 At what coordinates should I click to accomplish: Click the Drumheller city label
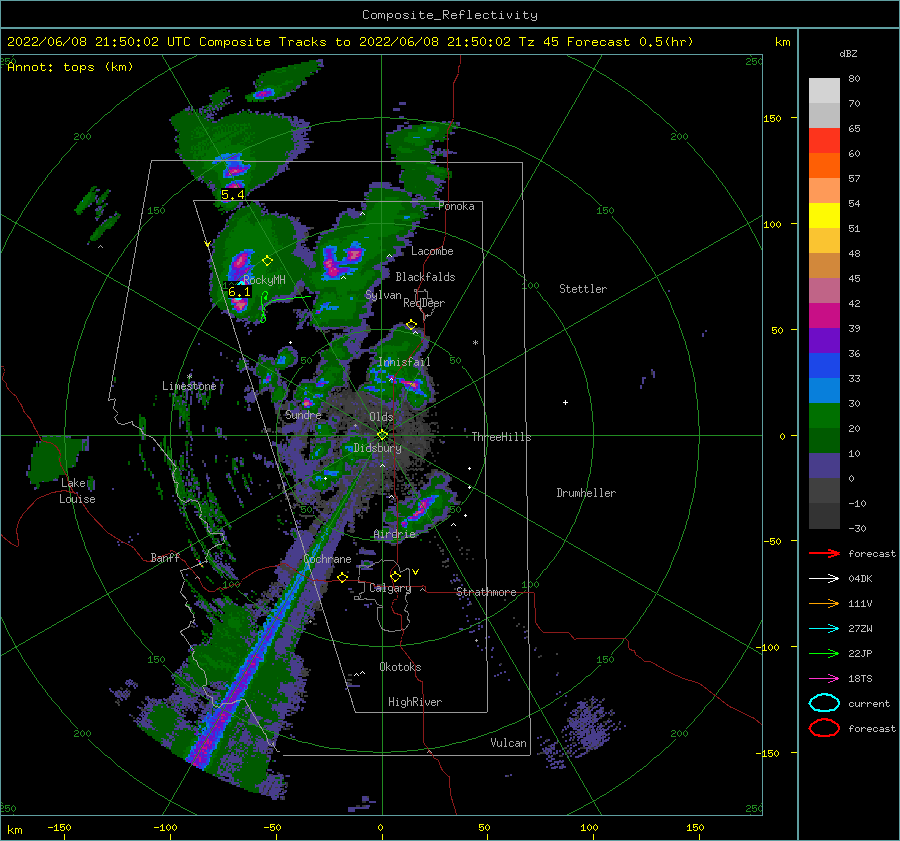(x=586, y=493)
